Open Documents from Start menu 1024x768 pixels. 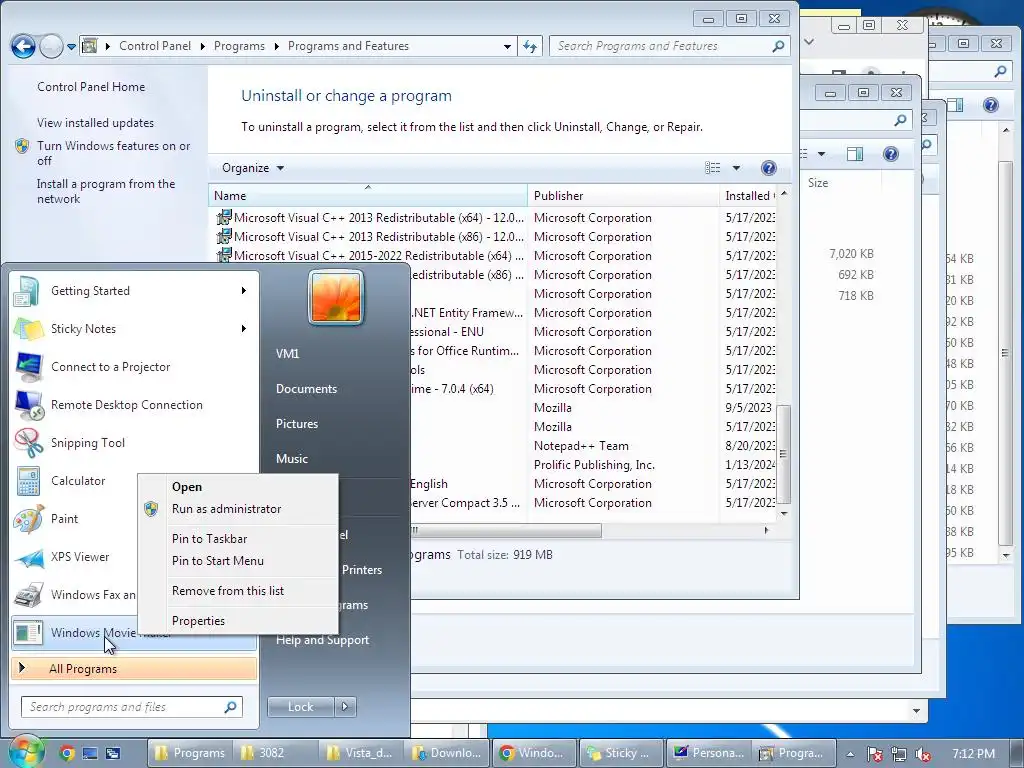[306, 389]
